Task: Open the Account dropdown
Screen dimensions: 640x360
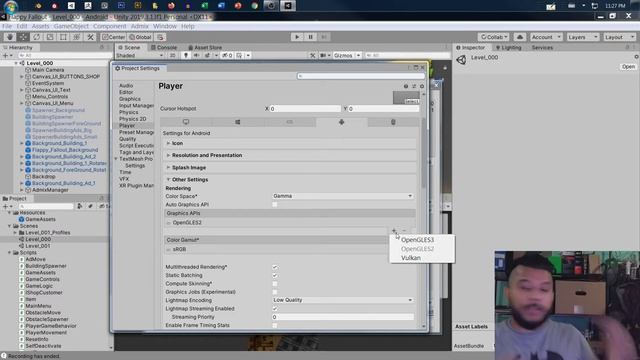Action: click(x=546, y=37)
